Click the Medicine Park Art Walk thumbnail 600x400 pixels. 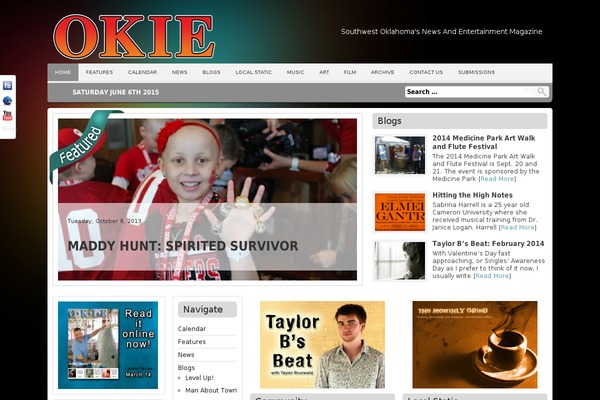[400, 155]
